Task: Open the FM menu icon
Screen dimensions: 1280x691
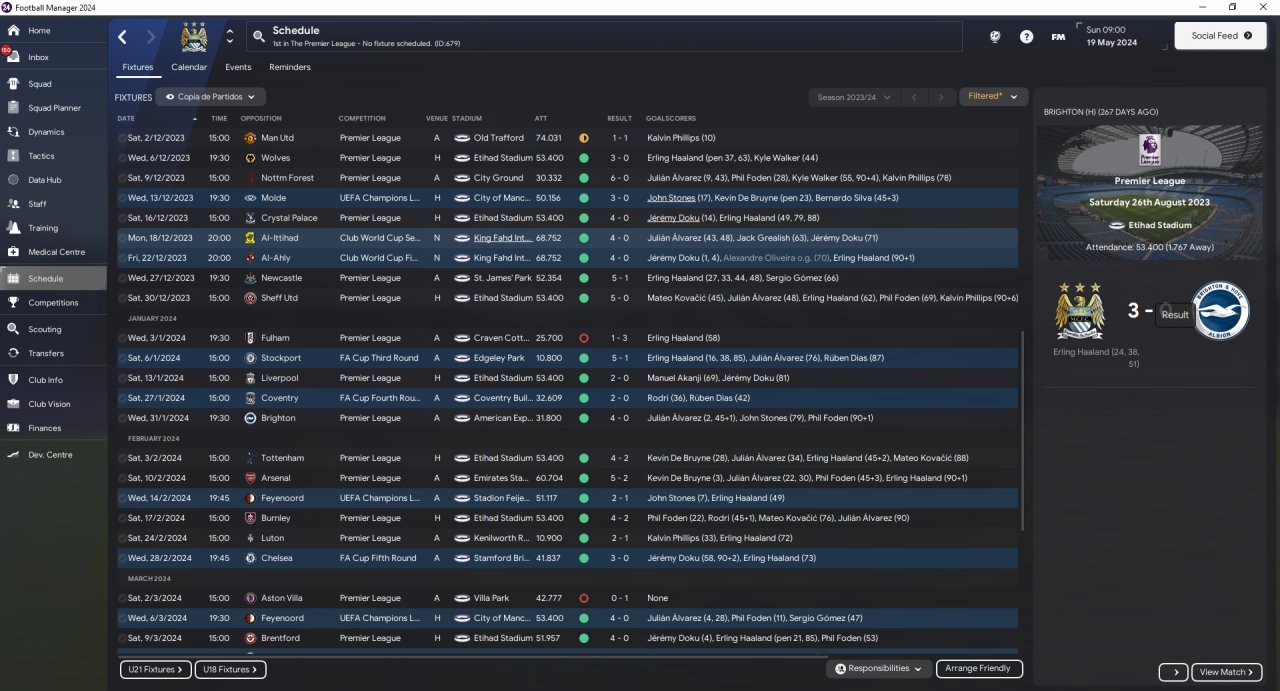Action: click(1058, 36)
